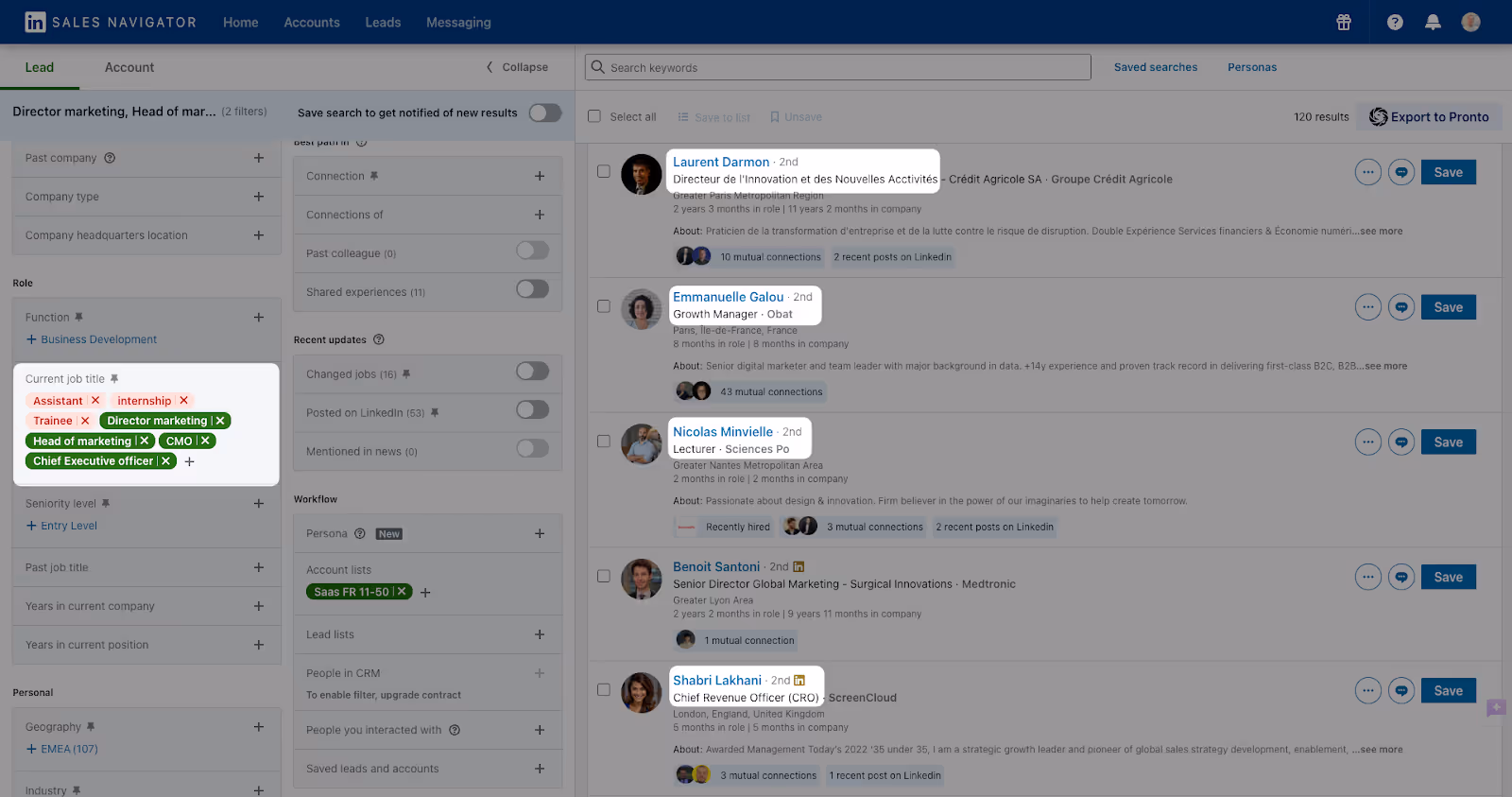Add Business Development function suggestion

click(x=92, y=339)
